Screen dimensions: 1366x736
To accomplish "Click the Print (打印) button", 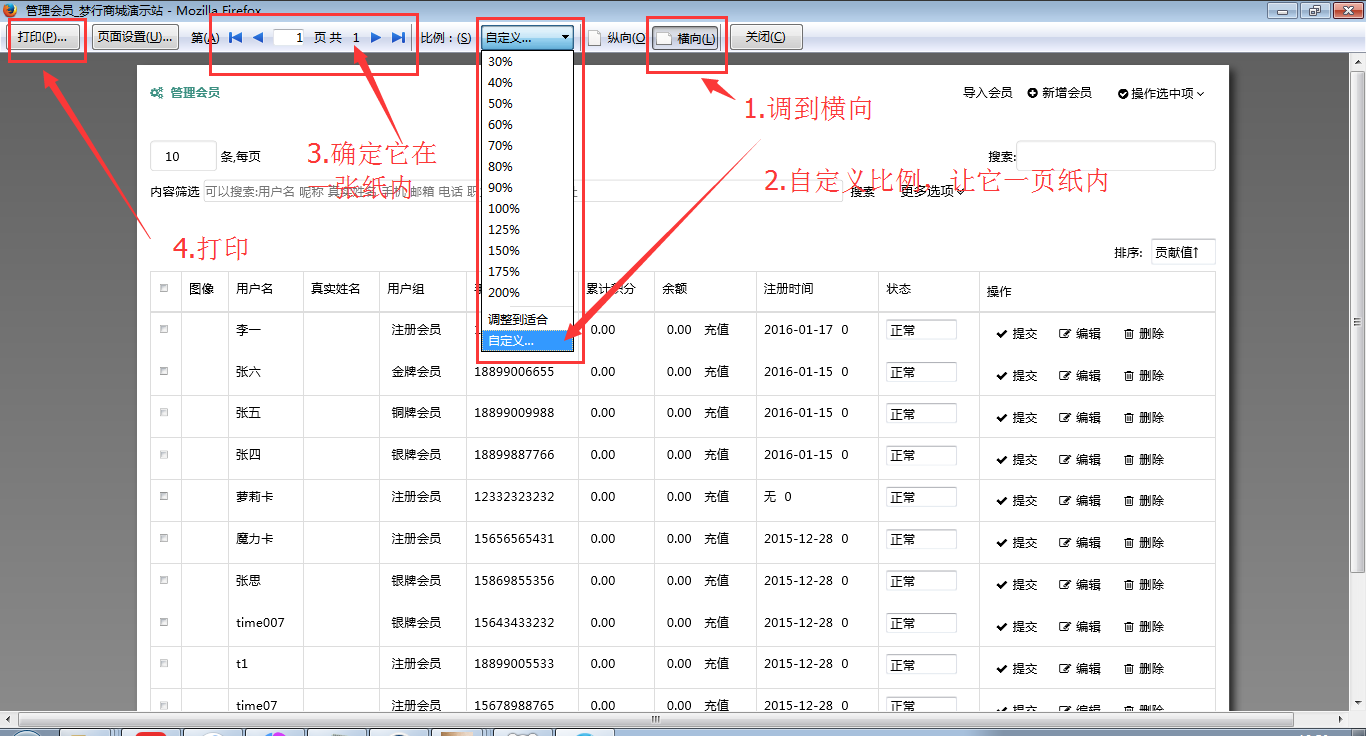I will (x=42, y=38).
